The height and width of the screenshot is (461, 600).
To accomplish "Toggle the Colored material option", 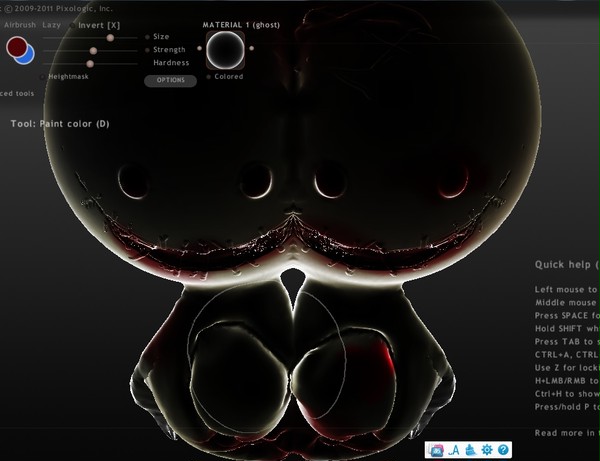I will [x=209, y=77].
